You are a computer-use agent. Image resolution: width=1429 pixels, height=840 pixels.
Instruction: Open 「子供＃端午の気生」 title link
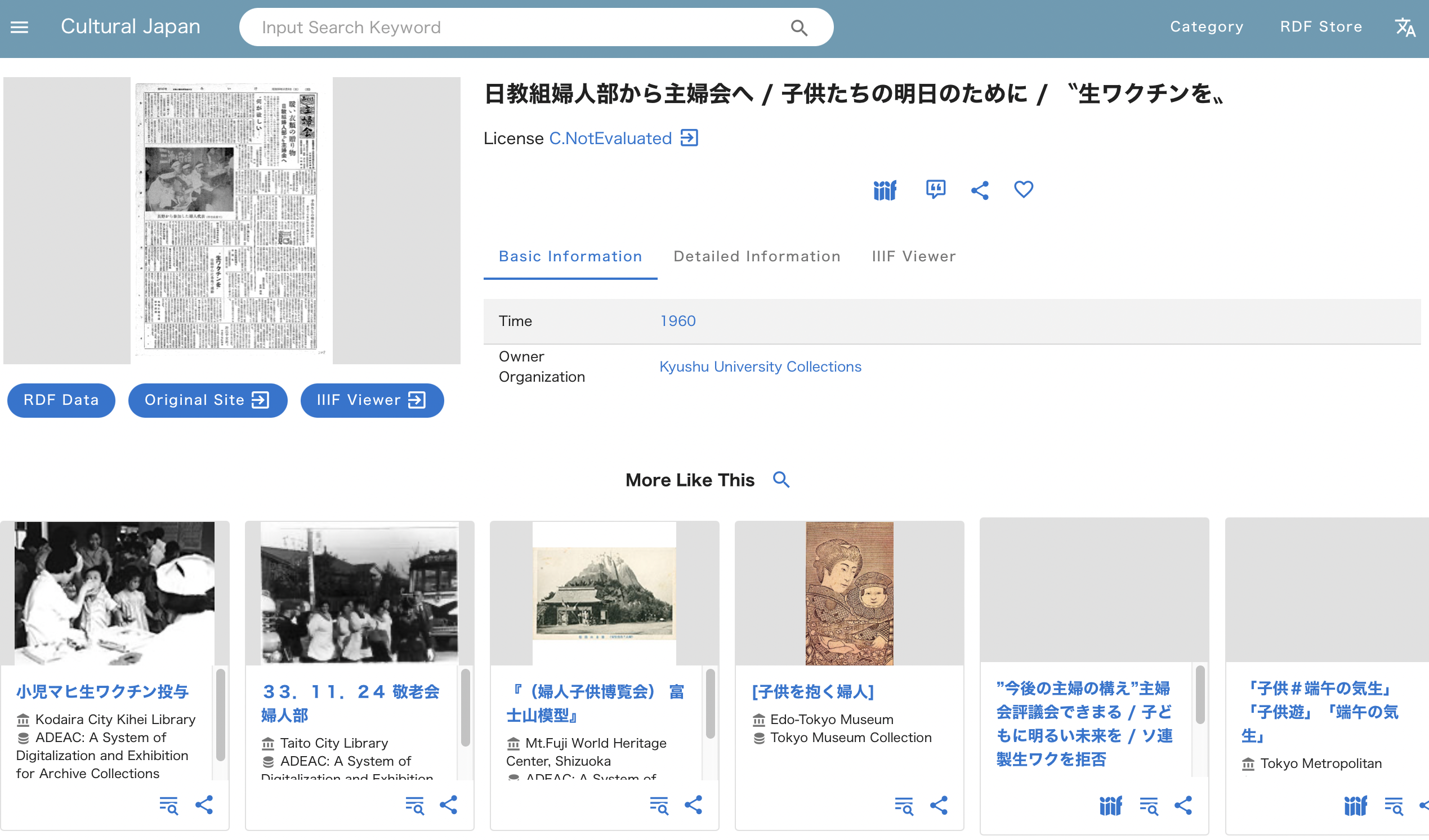pyautogui.click(x=1320, y=712)
